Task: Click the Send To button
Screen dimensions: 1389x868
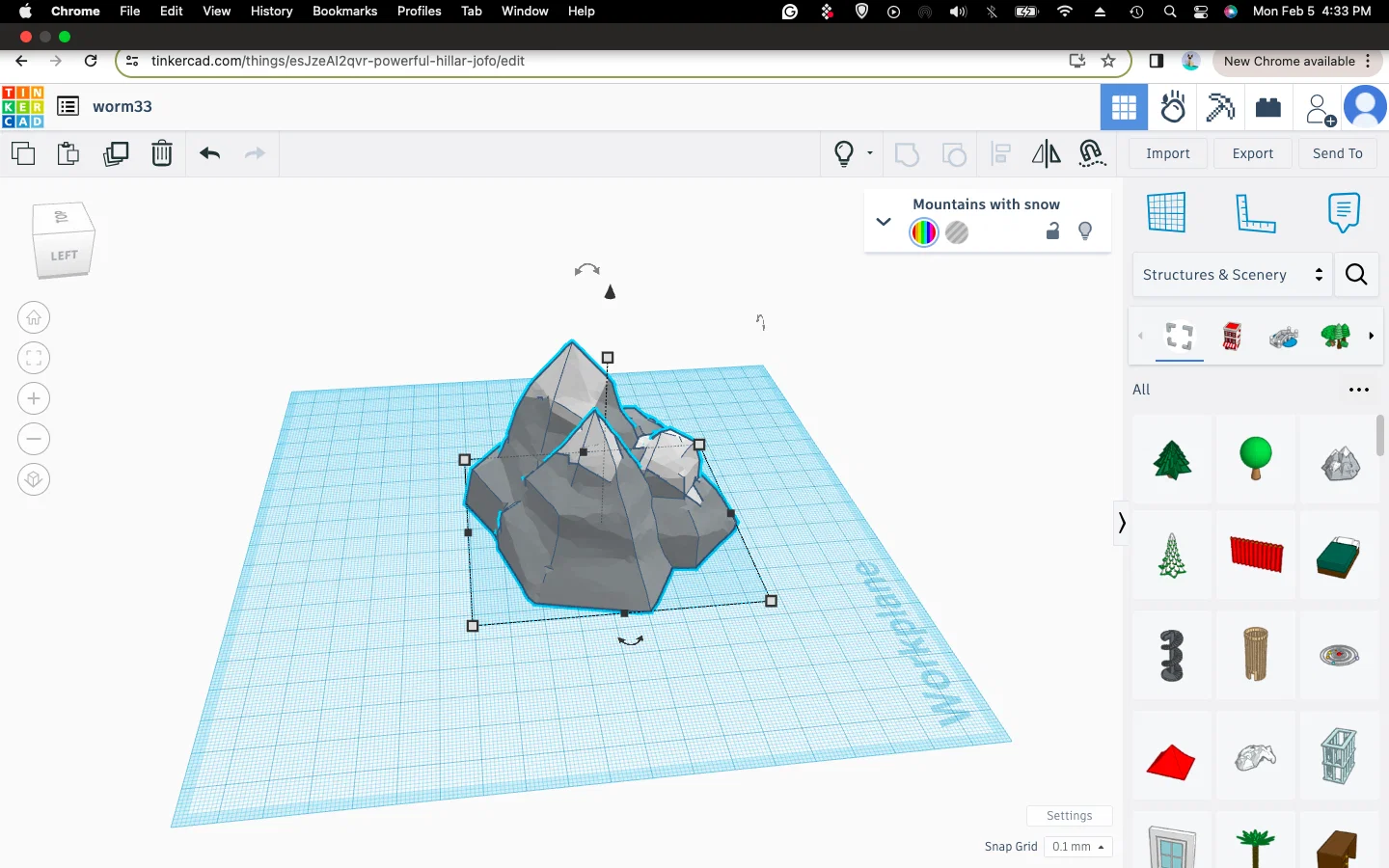Action: coord(1337,153)
